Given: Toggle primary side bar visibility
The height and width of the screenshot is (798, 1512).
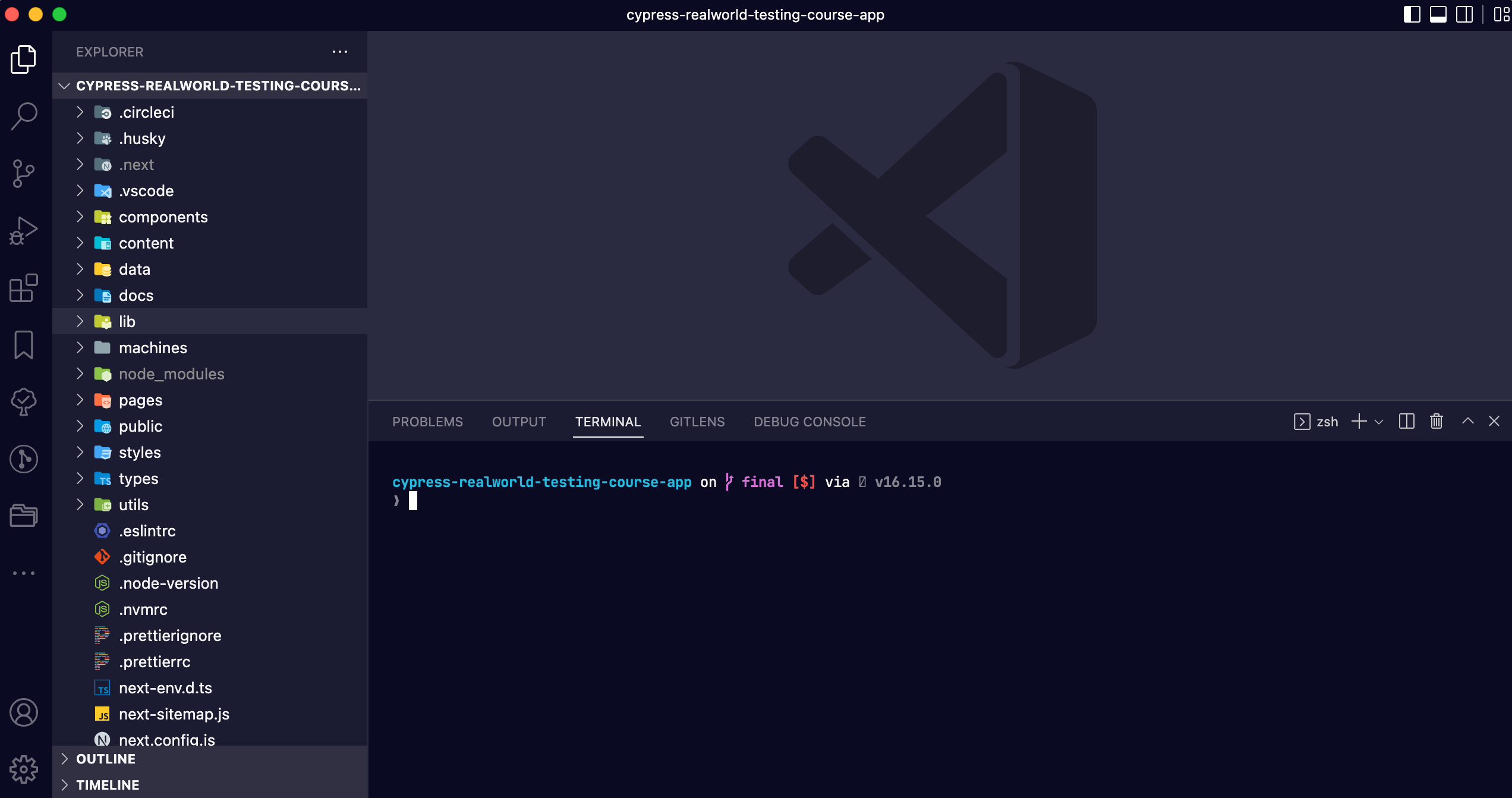Looking at the screenshot, I should click(1412, 14).
